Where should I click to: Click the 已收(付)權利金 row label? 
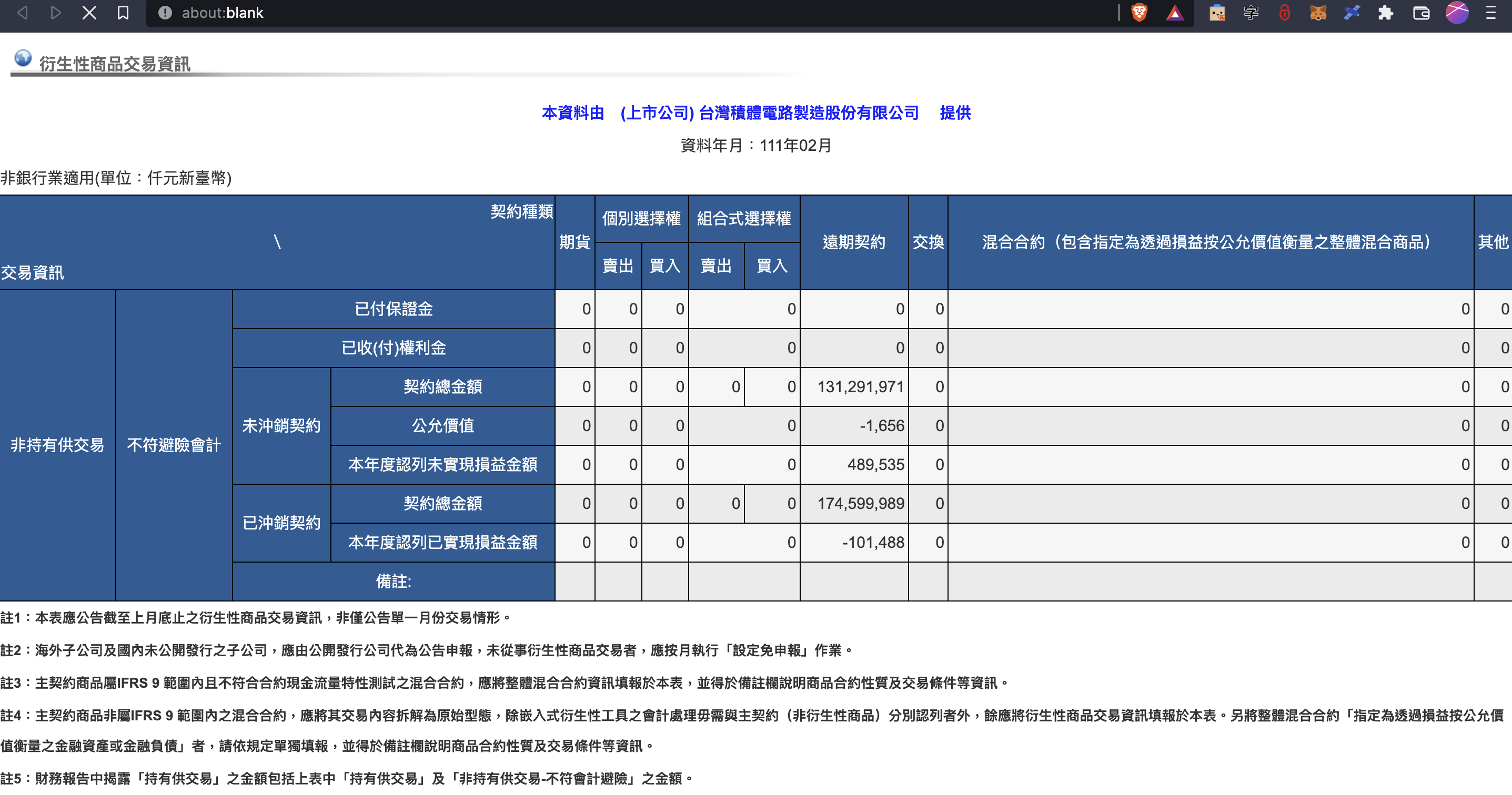[x=394, y=348]
